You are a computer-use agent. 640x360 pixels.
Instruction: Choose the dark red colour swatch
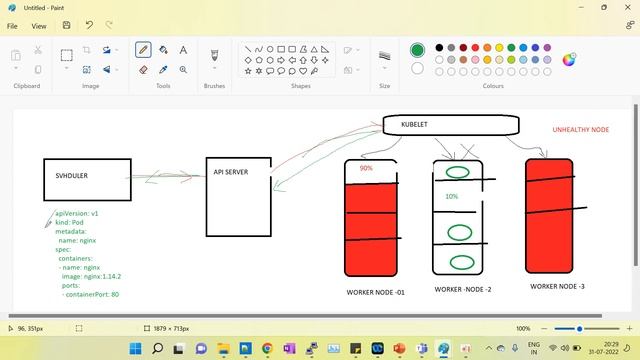tap(463, 48)
